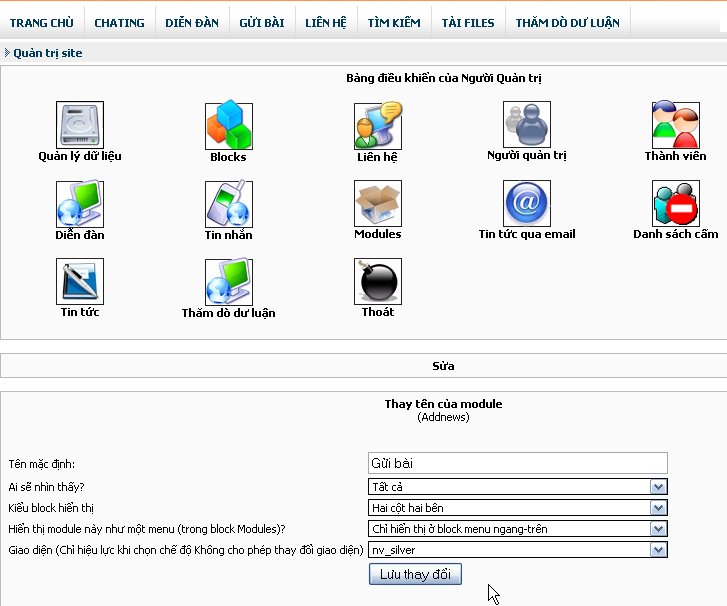The width and height of the screenshot is (727, 606).
Task: Go to the TRANG CHỦ menu item
Action: coord(42,23)
